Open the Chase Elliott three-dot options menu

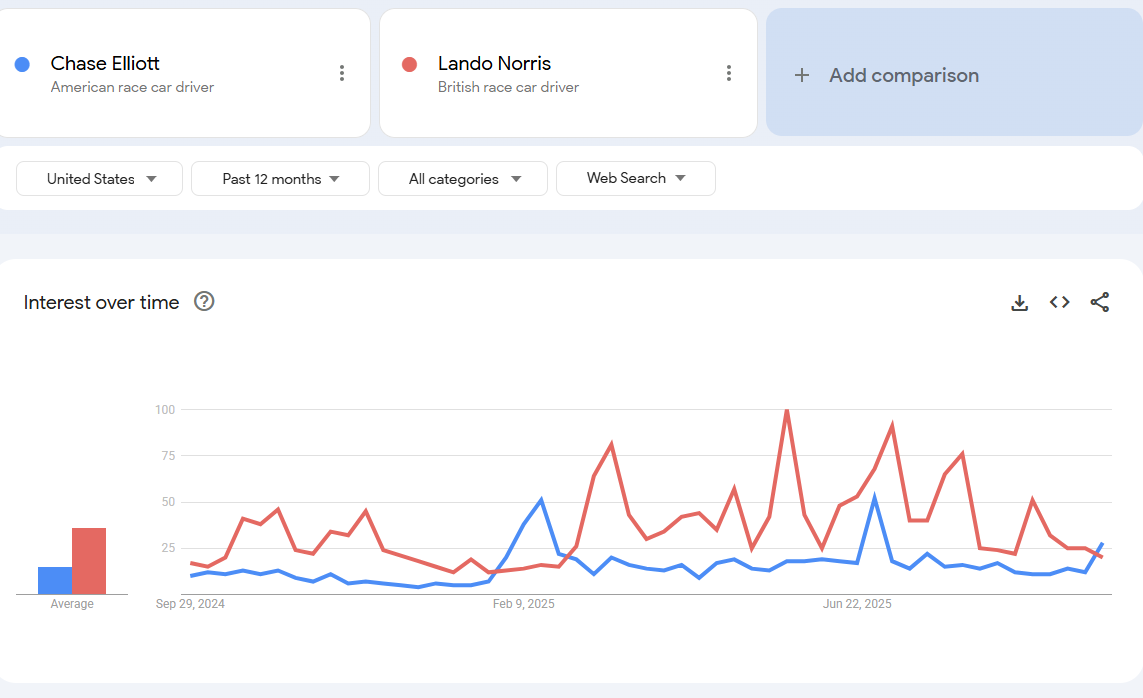tap(342, 73)
